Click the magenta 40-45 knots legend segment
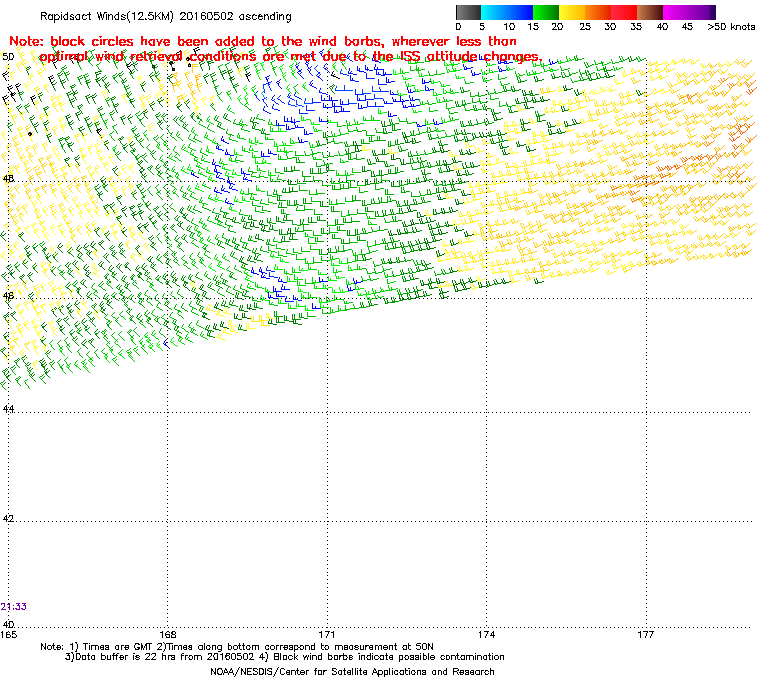This screenshot has height=688, width=760. point(676,12)
